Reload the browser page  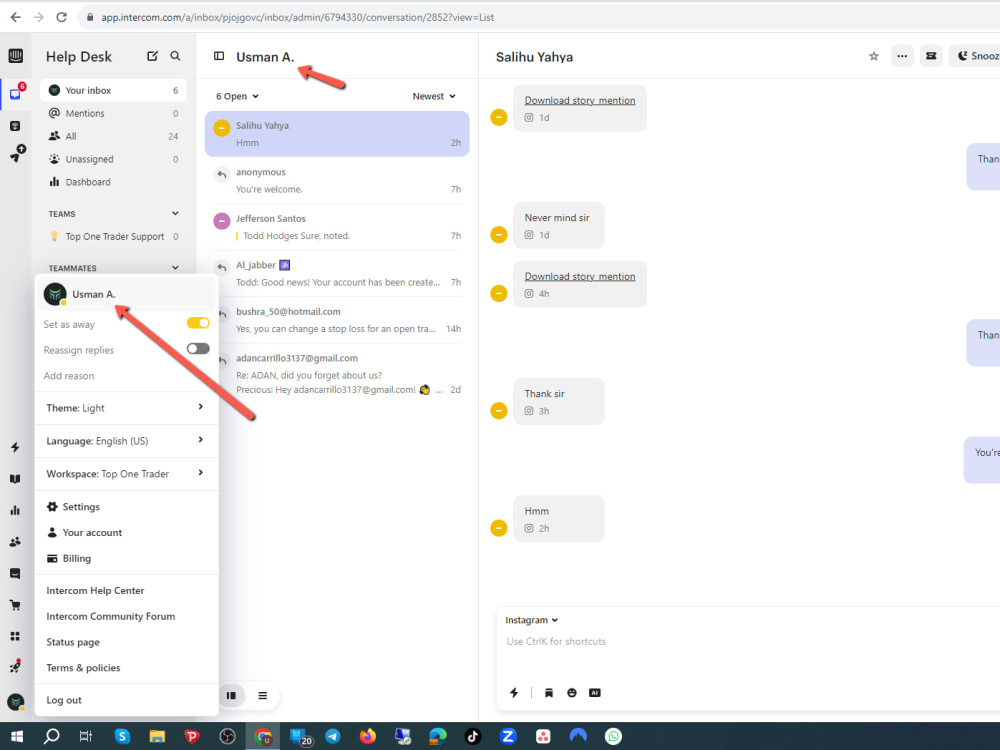coord(61,17)
